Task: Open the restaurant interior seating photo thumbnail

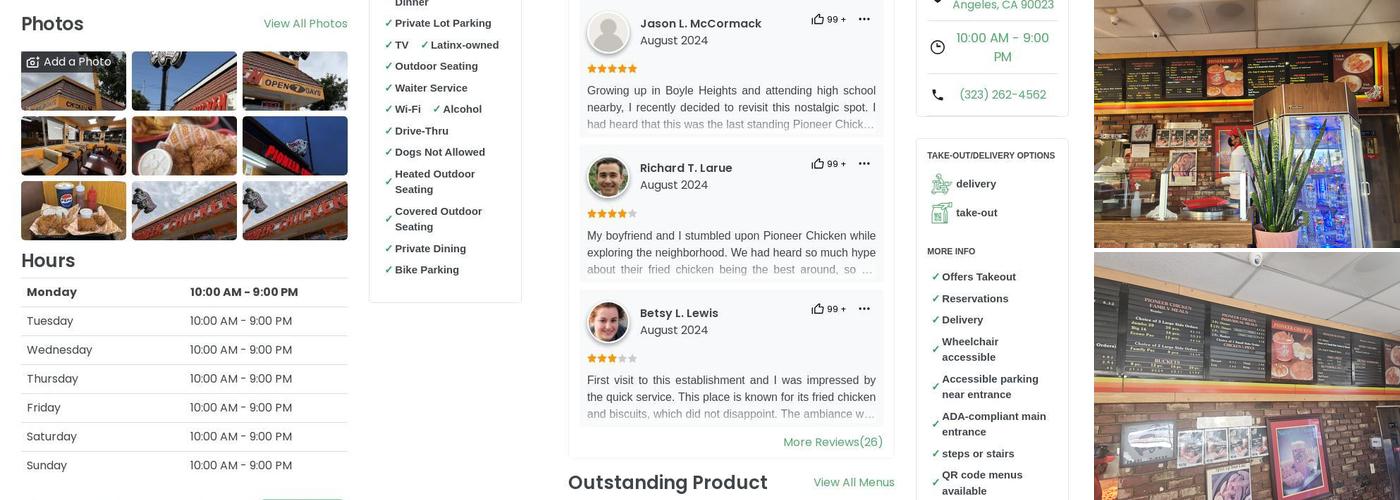Action: point(74,146)
